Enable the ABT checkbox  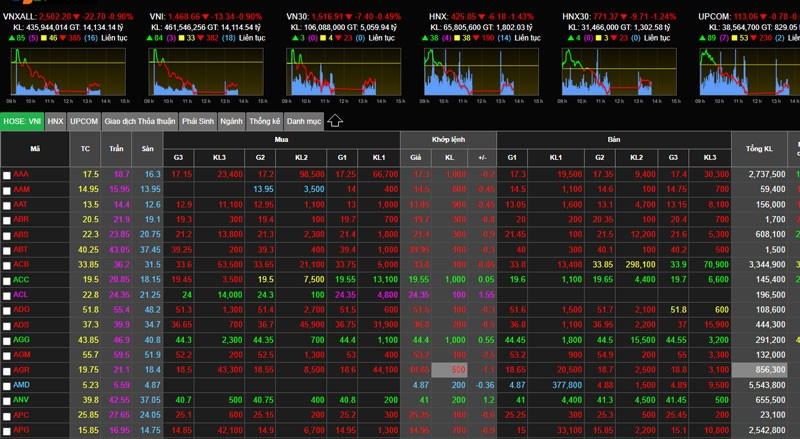point(7,251)
